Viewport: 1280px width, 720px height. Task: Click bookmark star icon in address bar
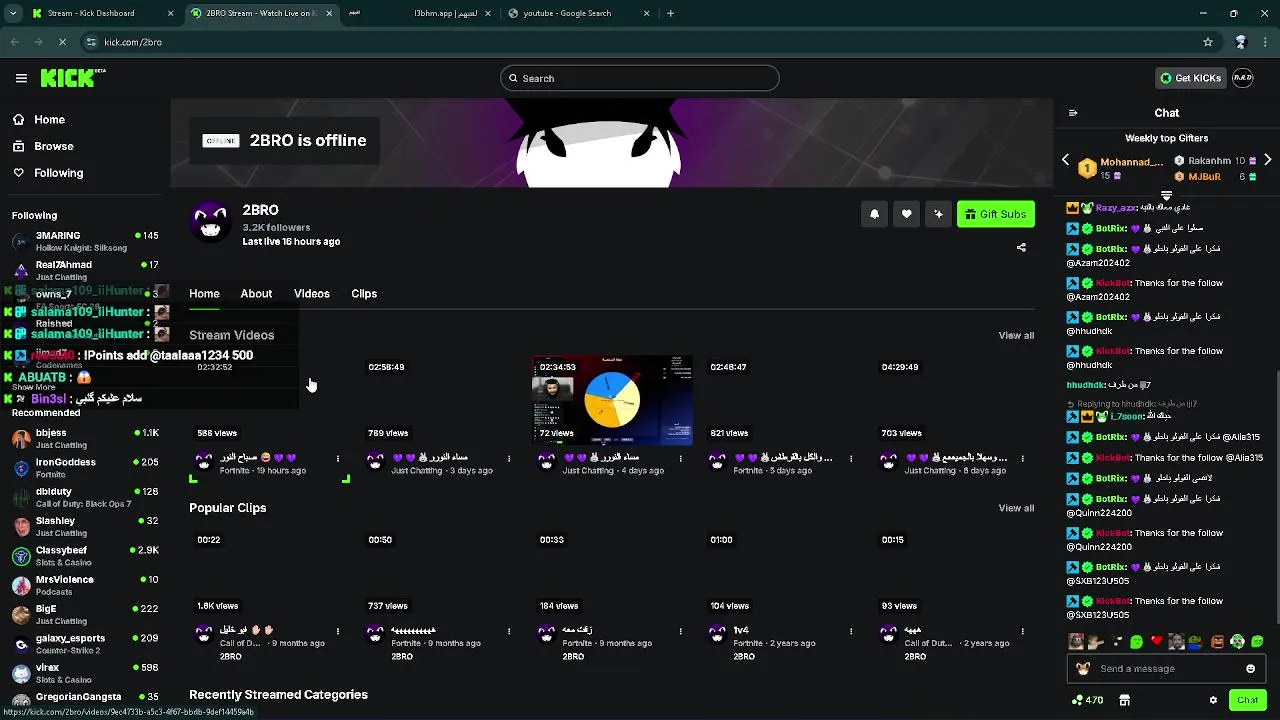tap(1208, 42)
